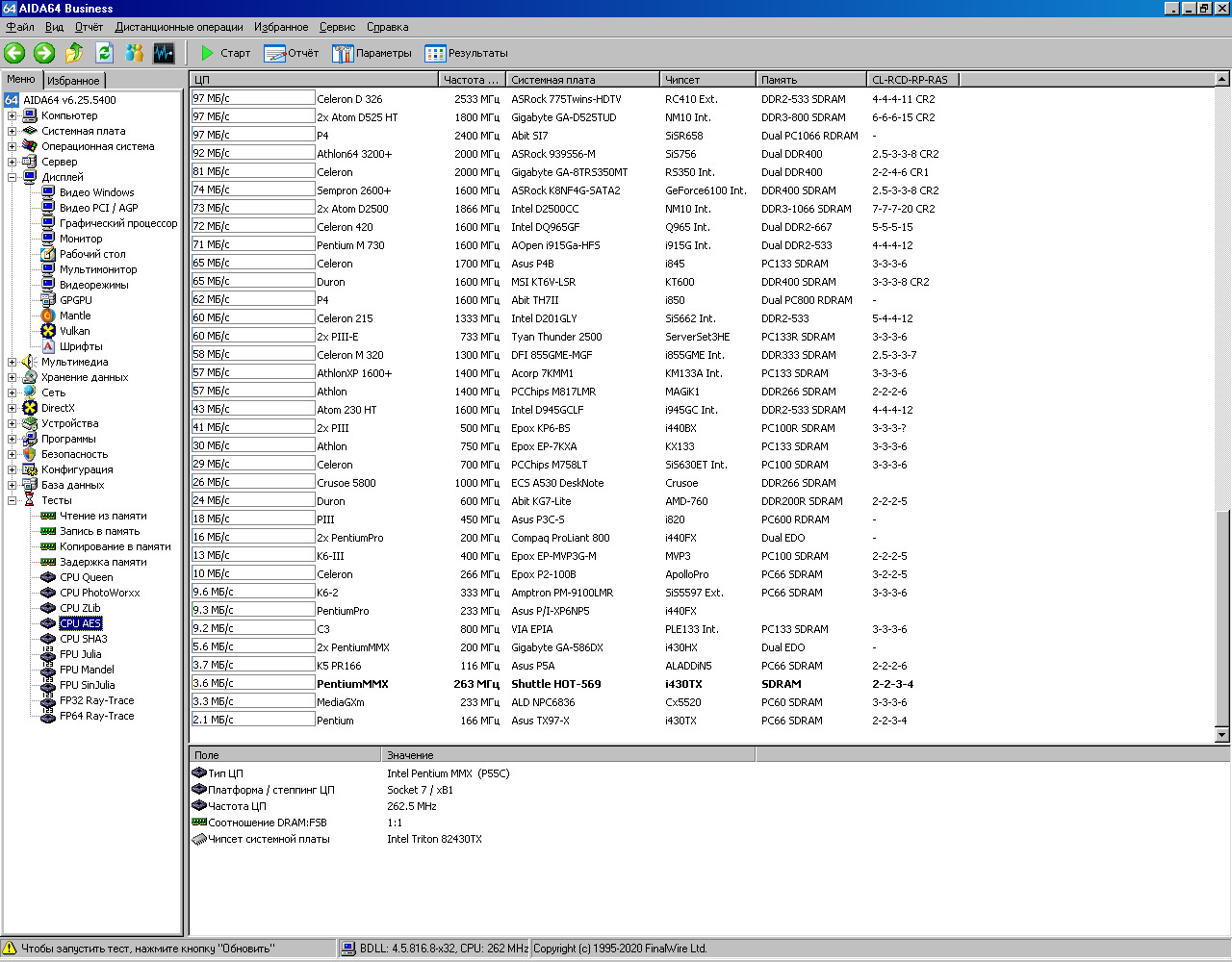Go forward with the green right arrow
1232x962 pixels.
[44, 53]
